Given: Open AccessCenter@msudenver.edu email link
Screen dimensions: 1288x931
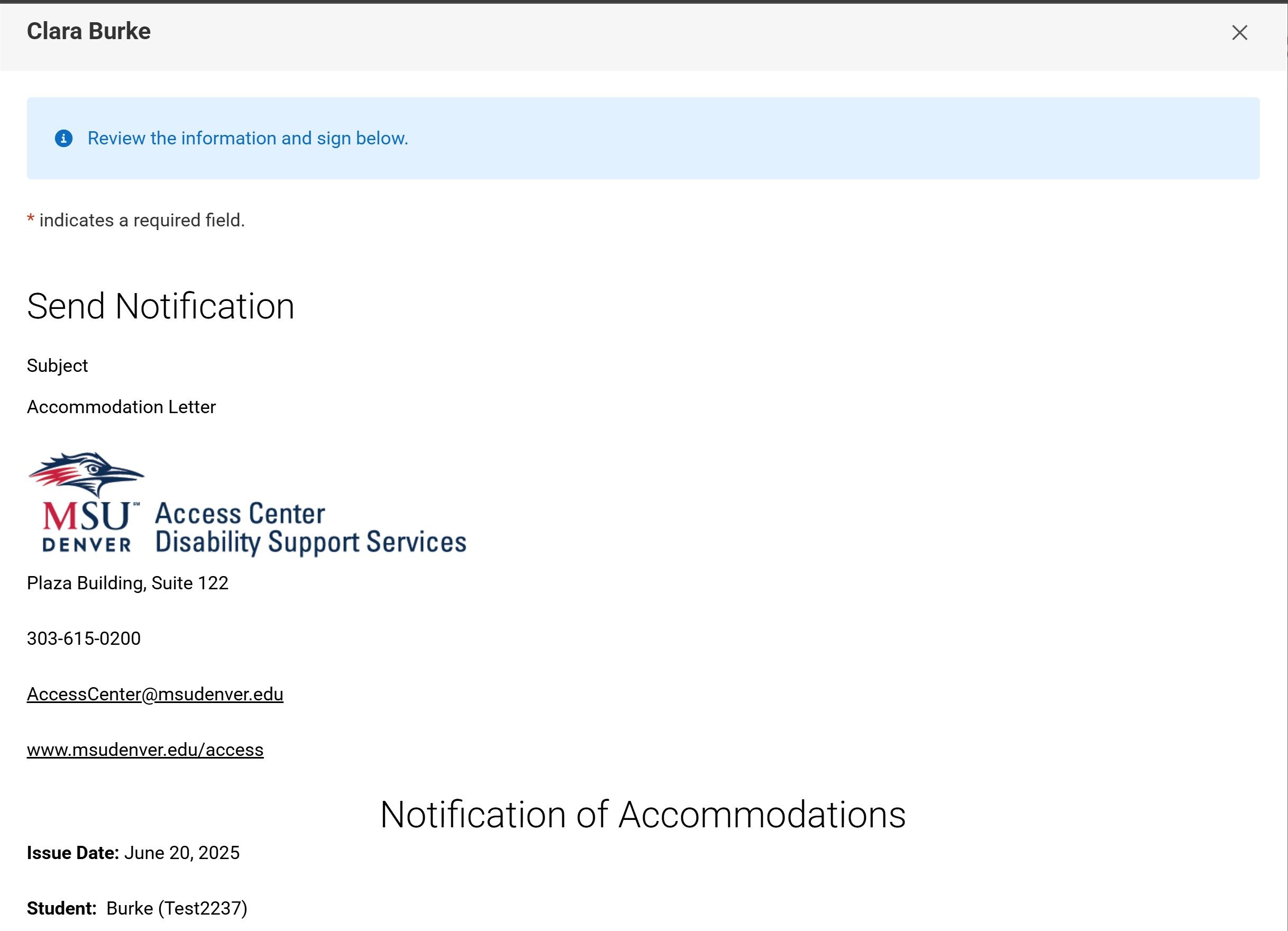Looking at the screenshot, I should [154, 694].
